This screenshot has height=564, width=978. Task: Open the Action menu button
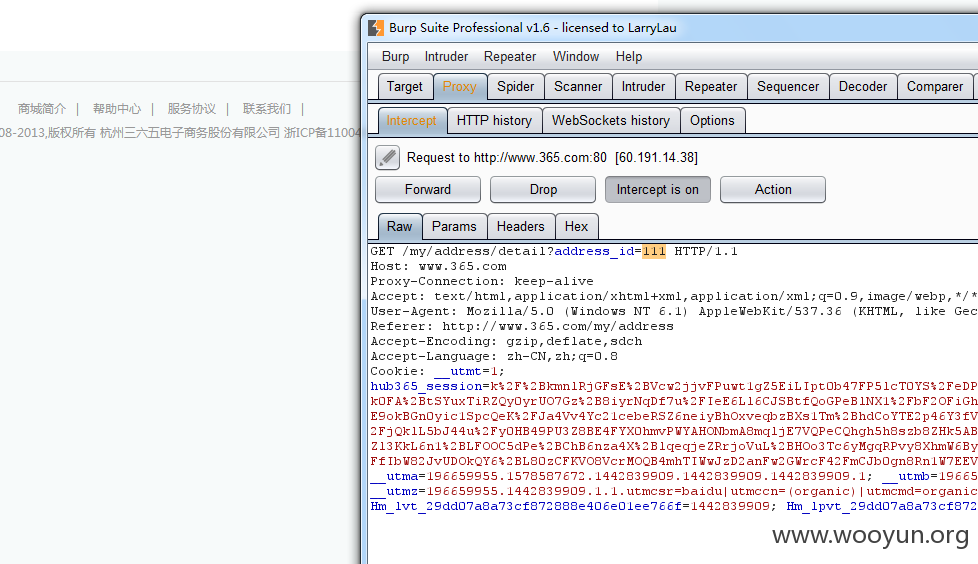[x=773, y=190]
